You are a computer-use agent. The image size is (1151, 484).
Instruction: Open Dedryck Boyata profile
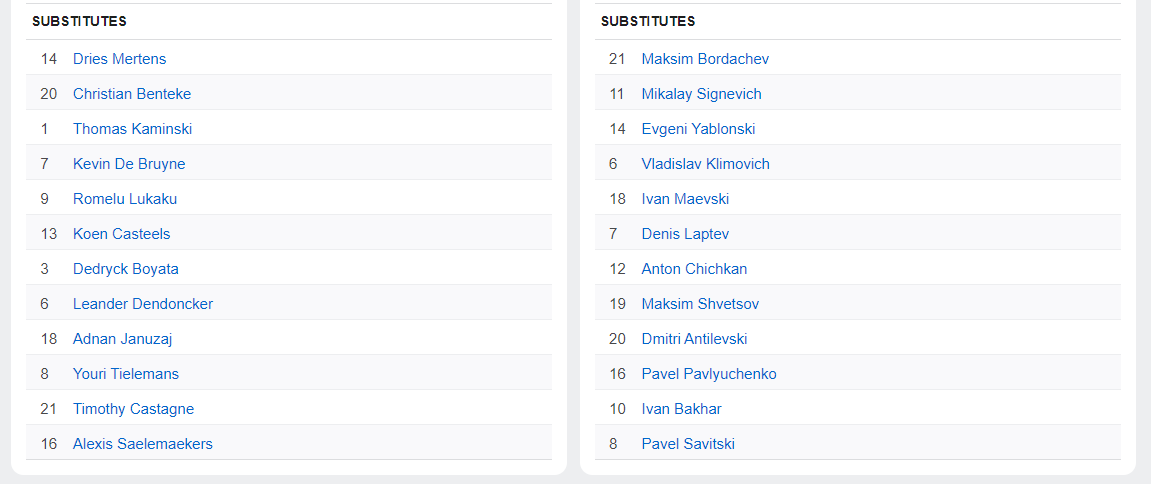tap(126, 269)
